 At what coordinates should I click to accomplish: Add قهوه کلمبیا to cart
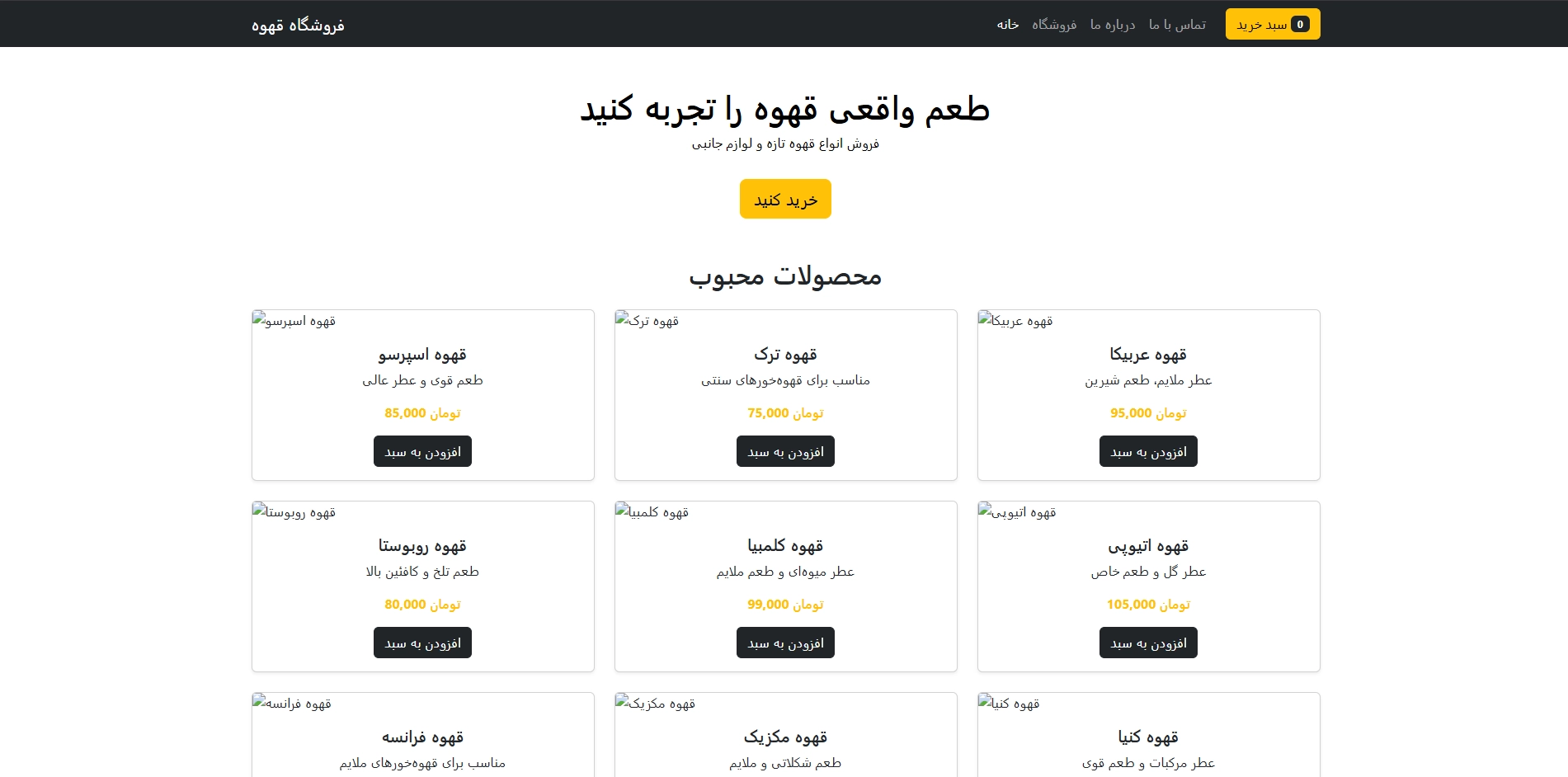pyautogui.click(x=785, y=643)
